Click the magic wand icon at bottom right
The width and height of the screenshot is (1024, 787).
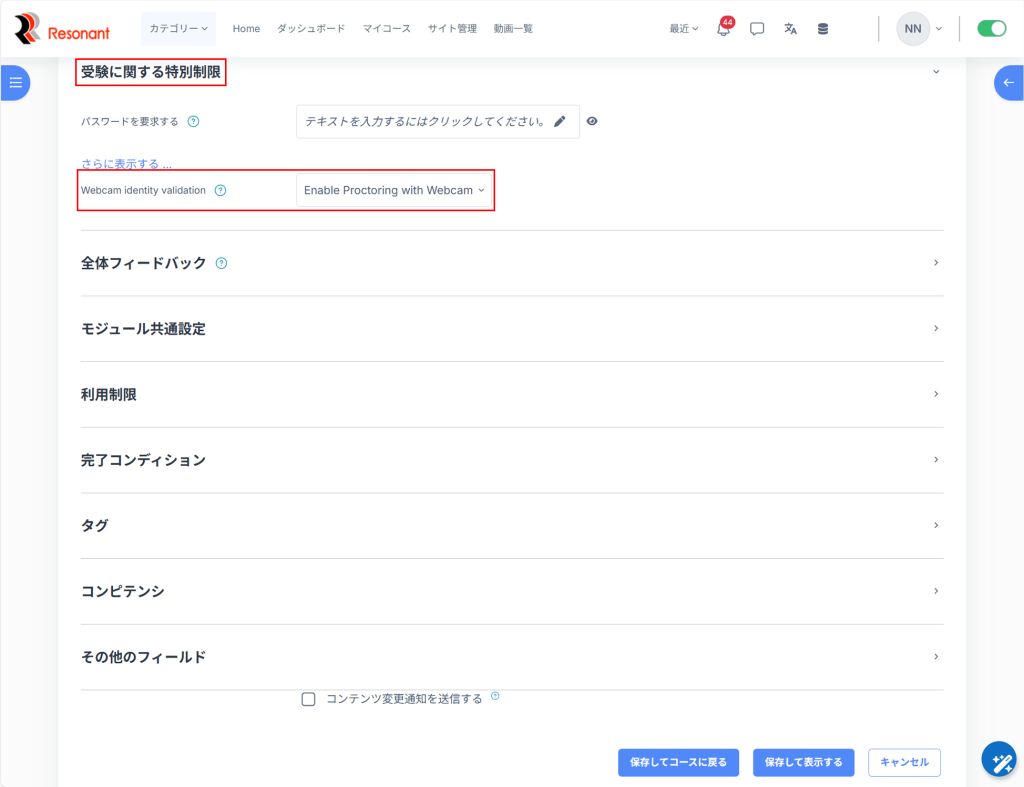pyautogui.click(x=998, y=760)
